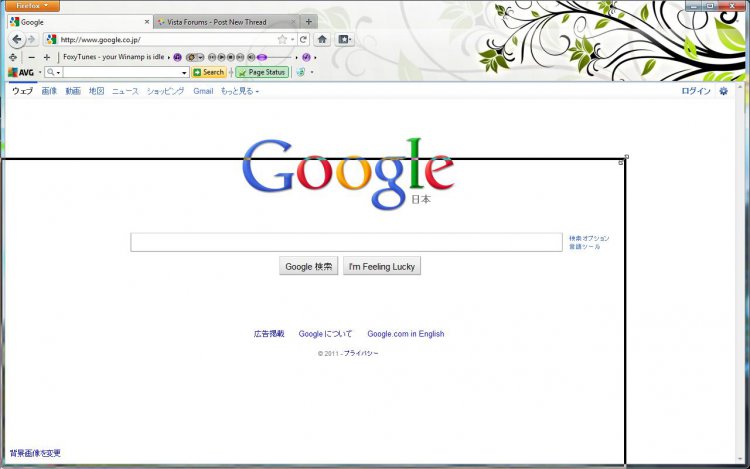Click the AVG shield icon after Page Status
Viewport: 750px width, 469px height.
coord(300,72)
